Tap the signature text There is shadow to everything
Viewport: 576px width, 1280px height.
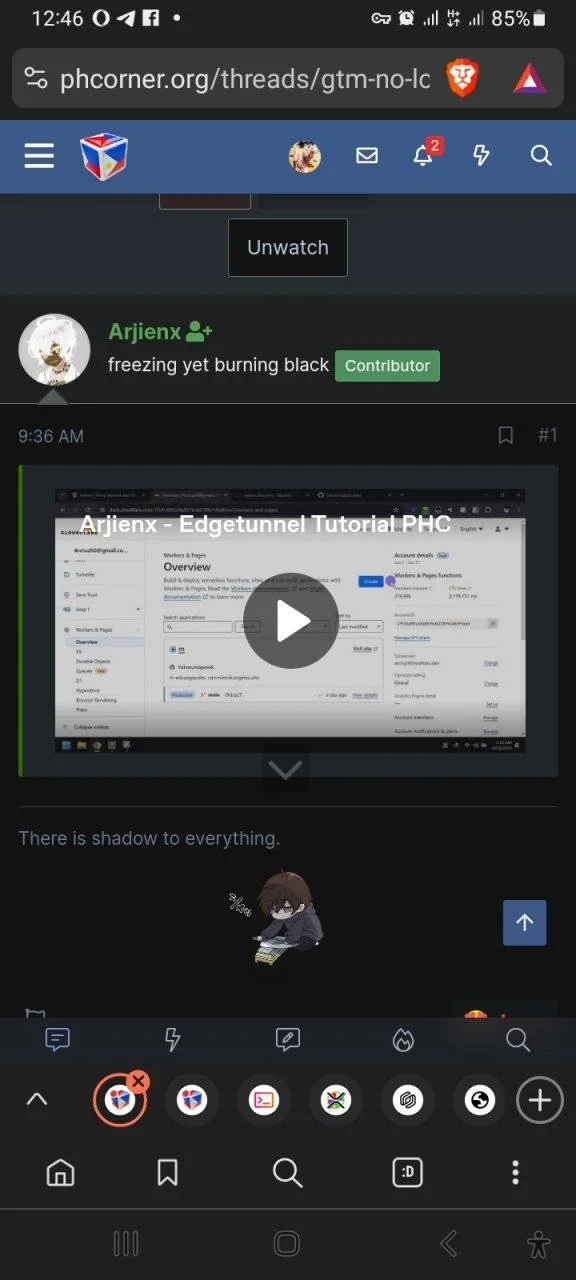149,838
